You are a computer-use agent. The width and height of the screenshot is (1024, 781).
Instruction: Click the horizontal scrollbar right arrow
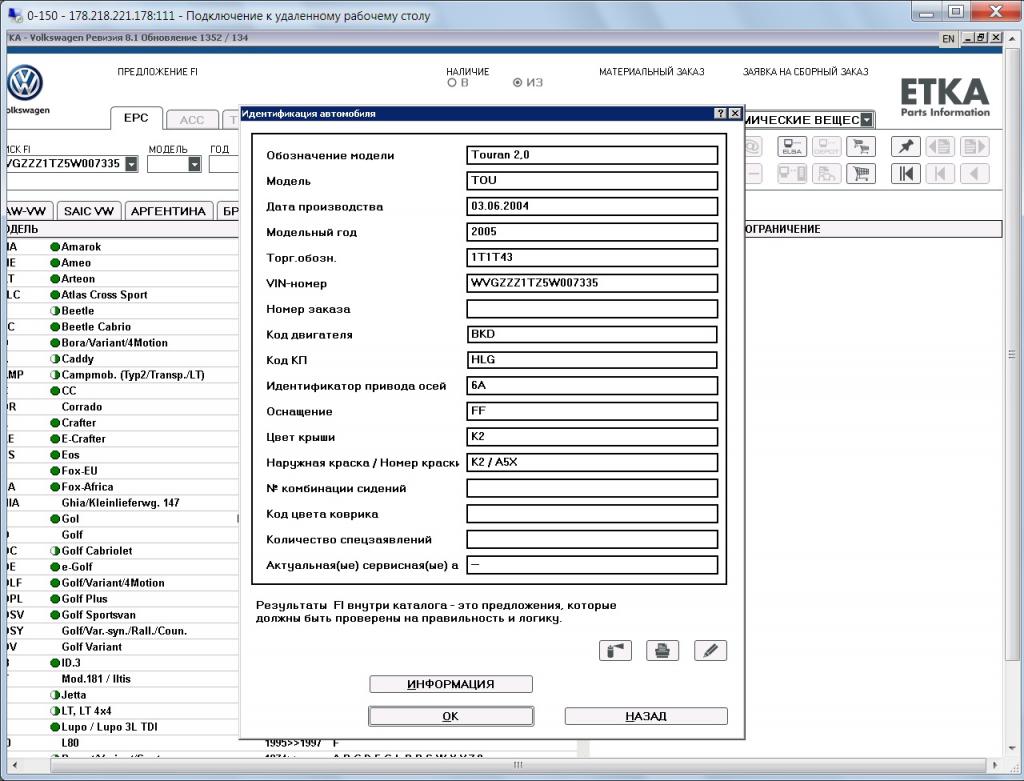pyautogui.click(x=995, y=765)
